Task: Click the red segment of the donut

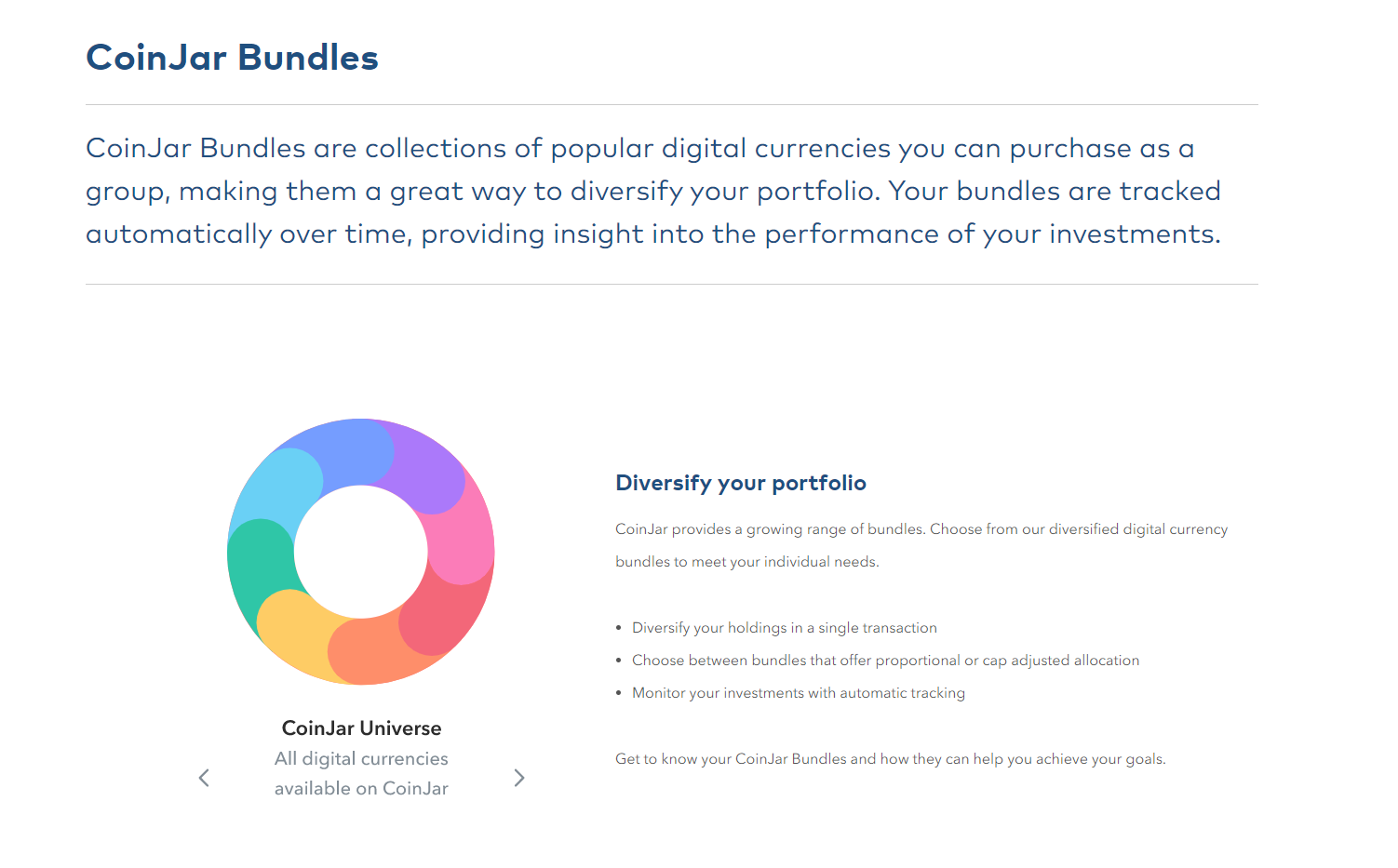Action: pyautogui.click(x=445, y=614)
